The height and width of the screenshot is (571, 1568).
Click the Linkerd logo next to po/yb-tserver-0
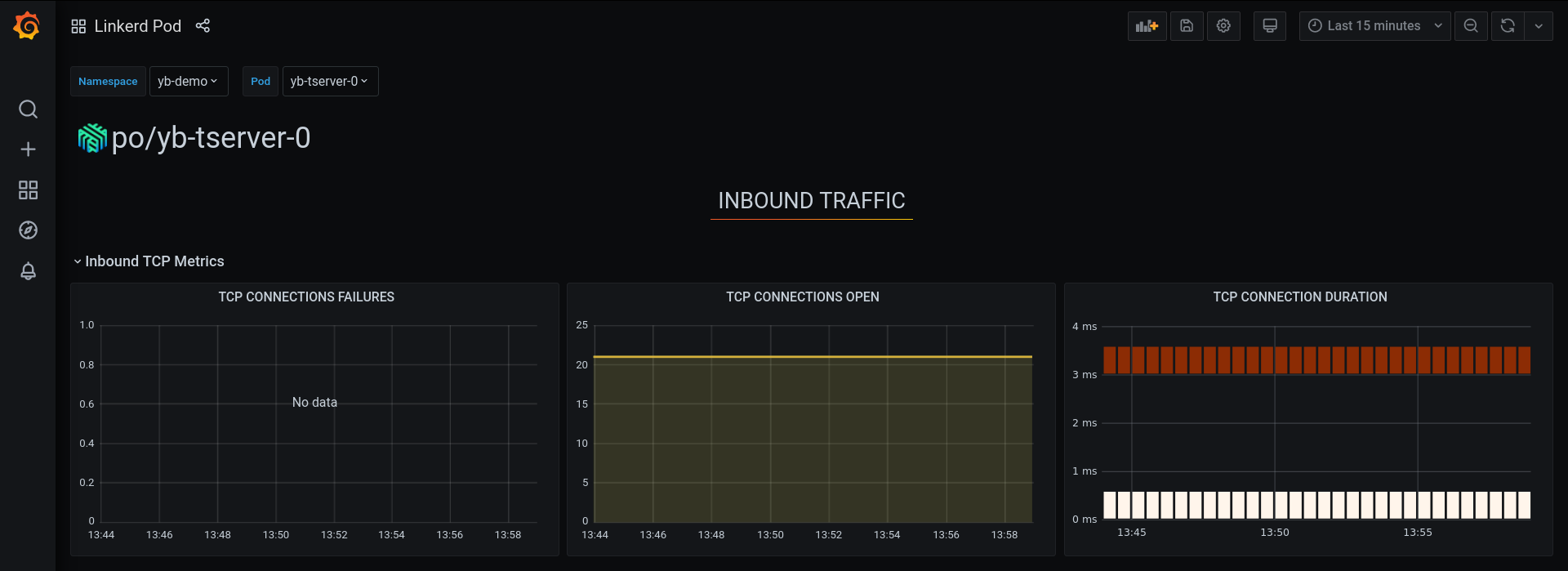92,138
